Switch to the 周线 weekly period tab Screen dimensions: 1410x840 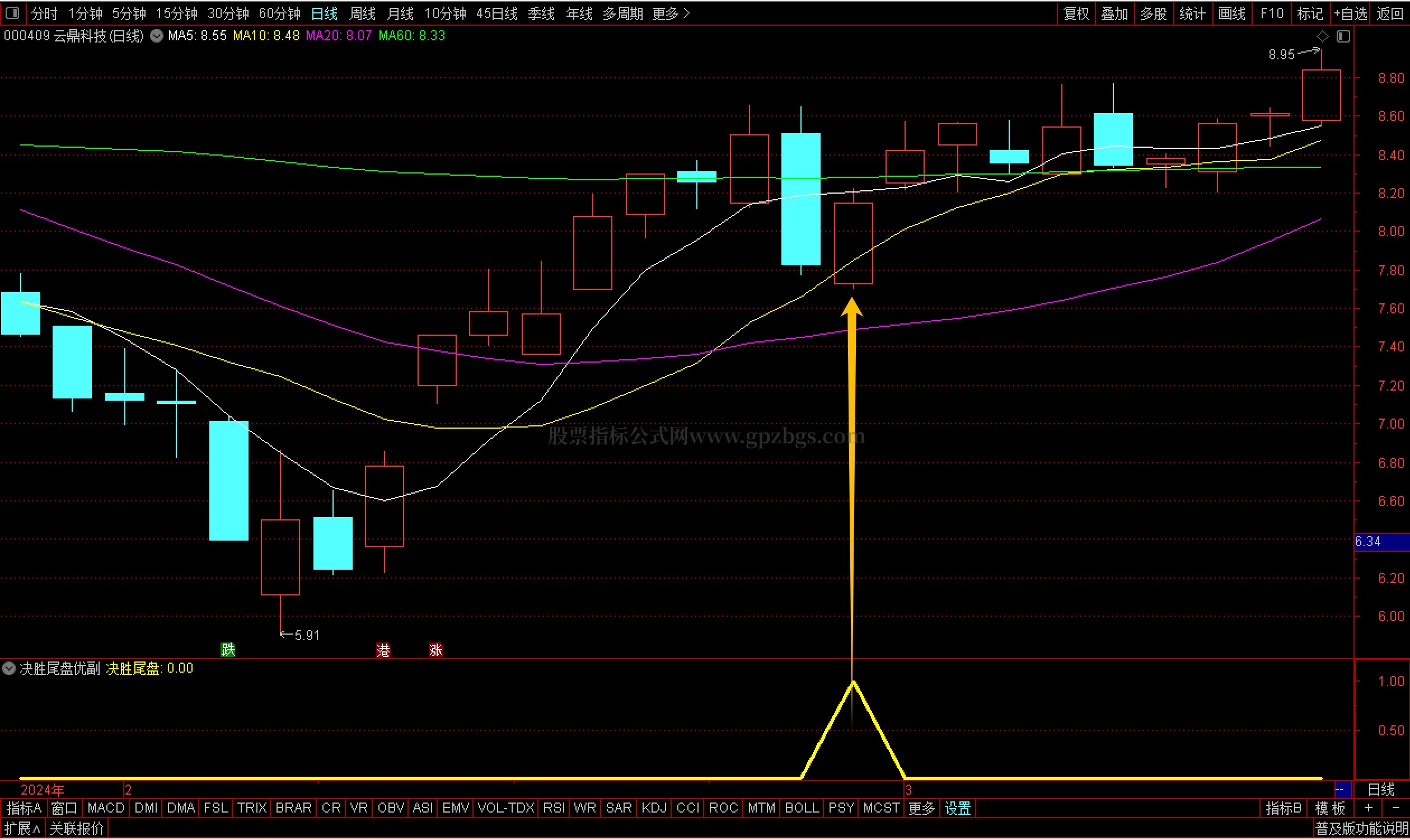(363, 13)
